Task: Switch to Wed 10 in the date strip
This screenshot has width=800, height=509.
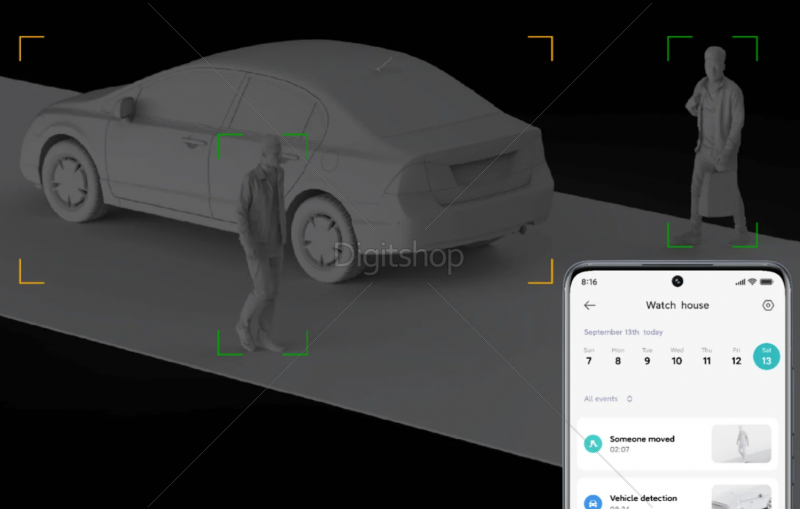Action: [x=677, y=357]
